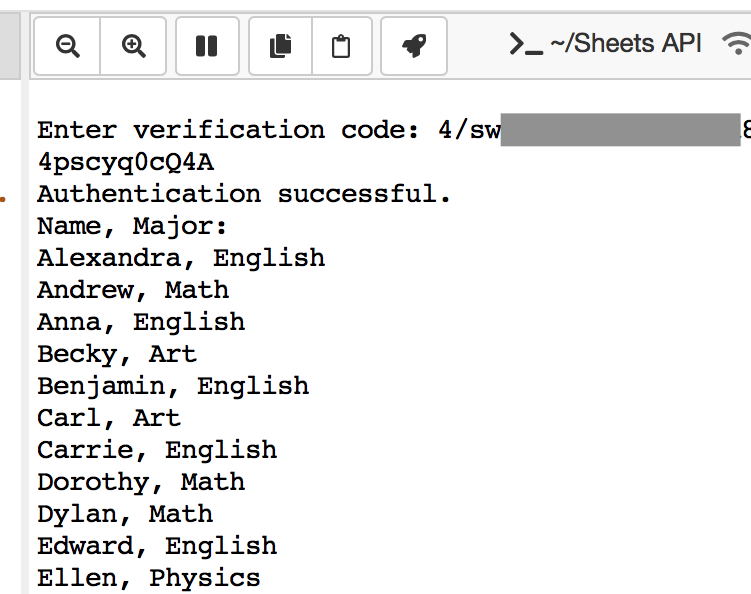Click the "Name, Major:" header line
The width and height of the screenshot is (751, 594).
tap(133, 226)
